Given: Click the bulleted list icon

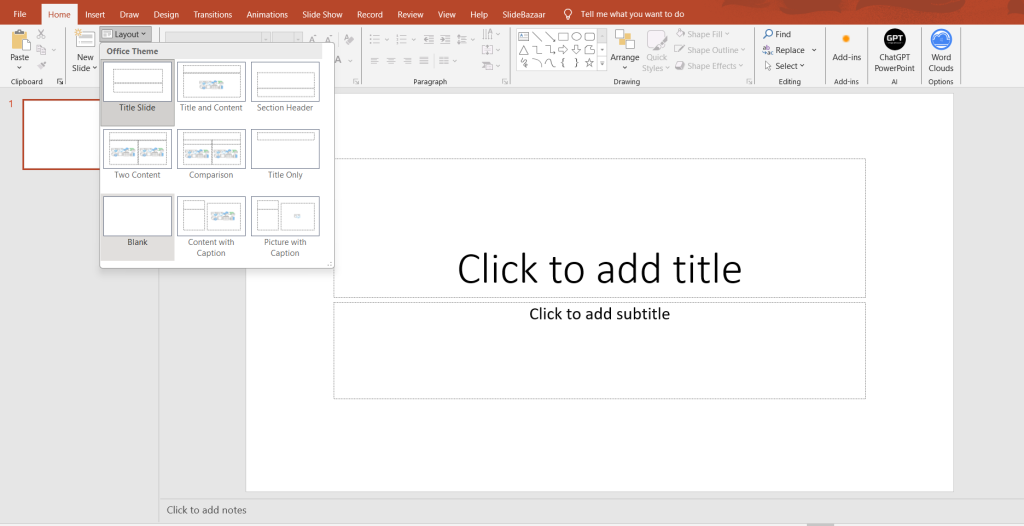Looking at the screenshot, I should pyautogui.click(x=373, y=39).
